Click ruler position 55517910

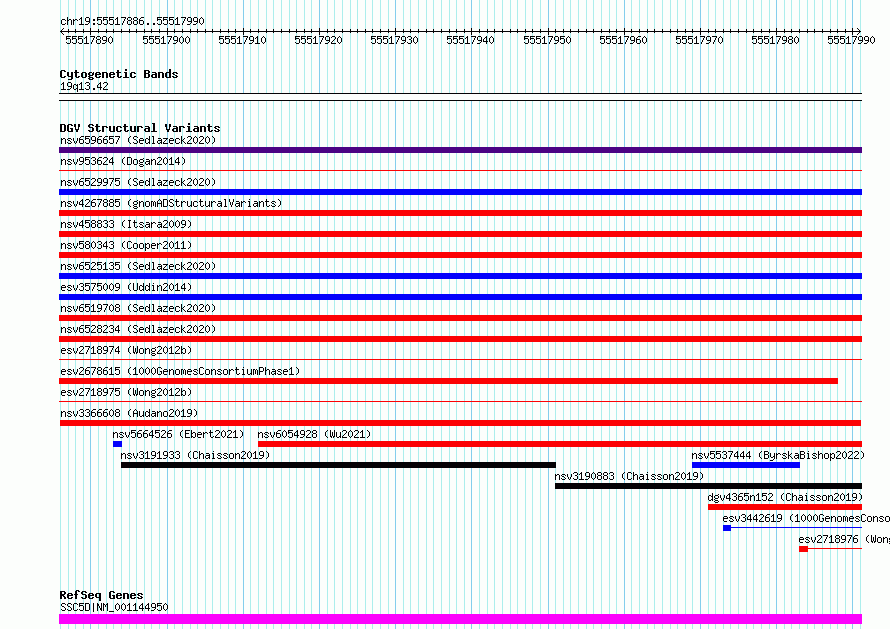tap(242, 40)
